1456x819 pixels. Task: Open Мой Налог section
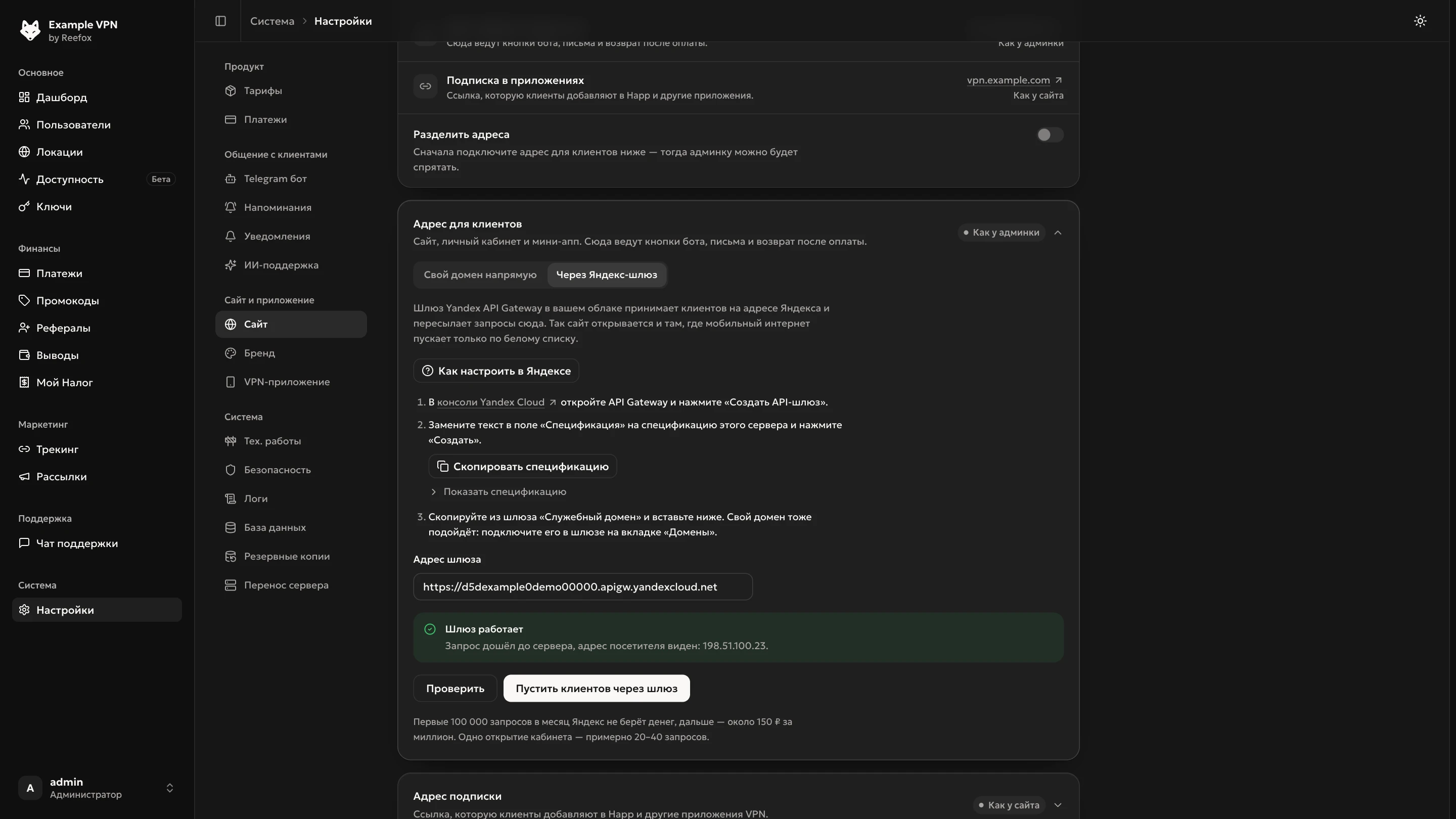(x=97, y=383)
